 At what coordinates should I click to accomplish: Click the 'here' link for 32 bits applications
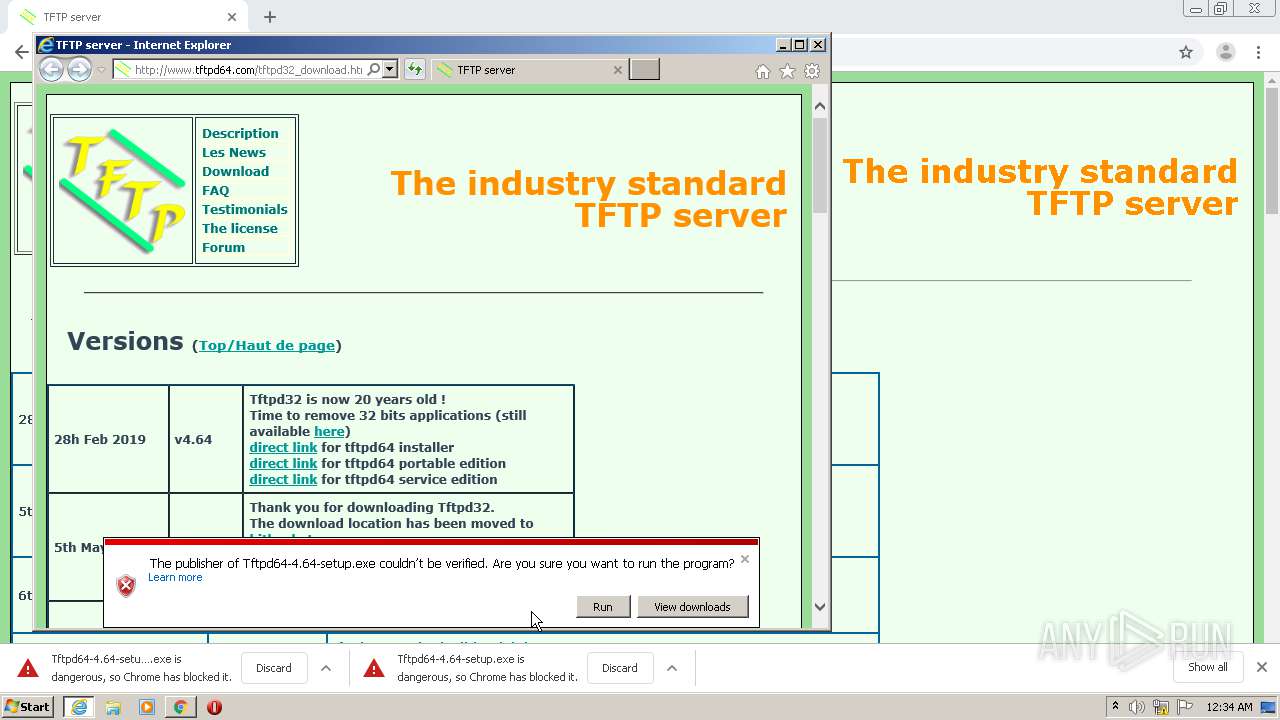point(329,431)
